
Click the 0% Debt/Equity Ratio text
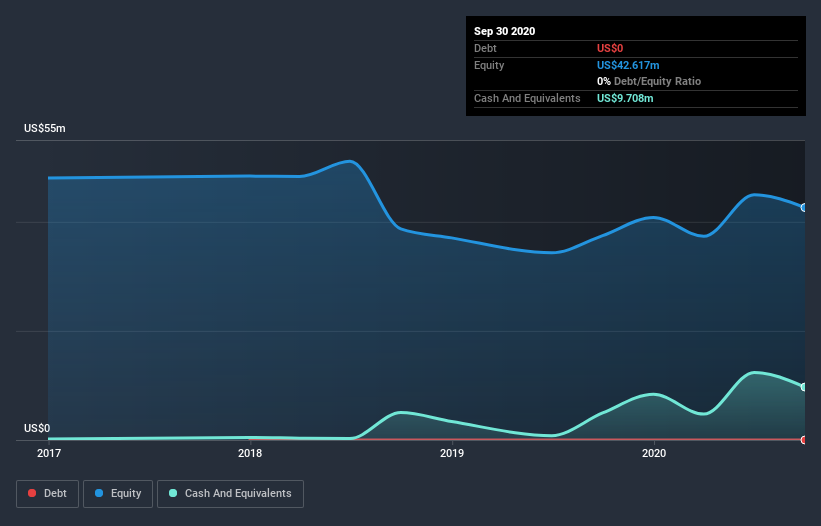(x=649, y=81)
